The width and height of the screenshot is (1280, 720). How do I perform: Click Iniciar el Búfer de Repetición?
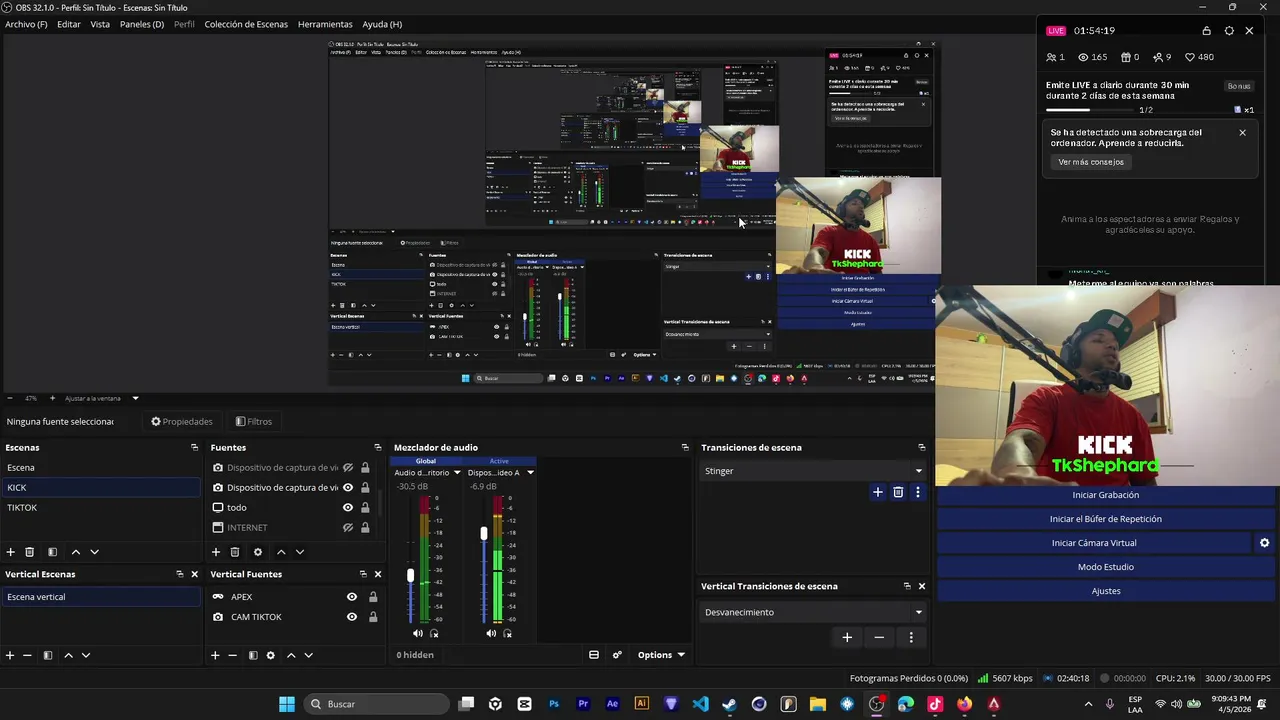[x=1105, y=519]
